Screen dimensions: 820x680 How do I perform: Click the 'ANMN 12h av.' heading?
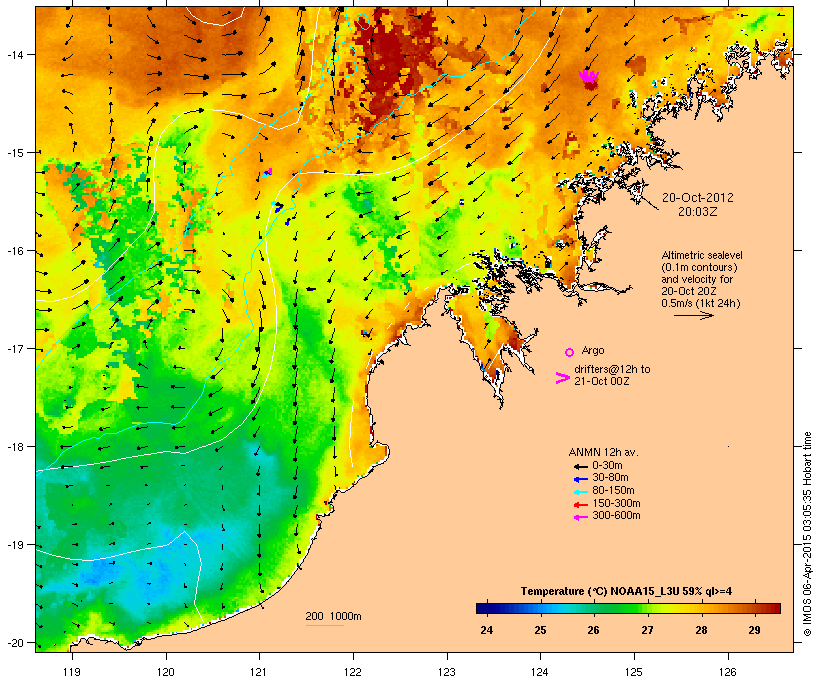click(603, 452)
